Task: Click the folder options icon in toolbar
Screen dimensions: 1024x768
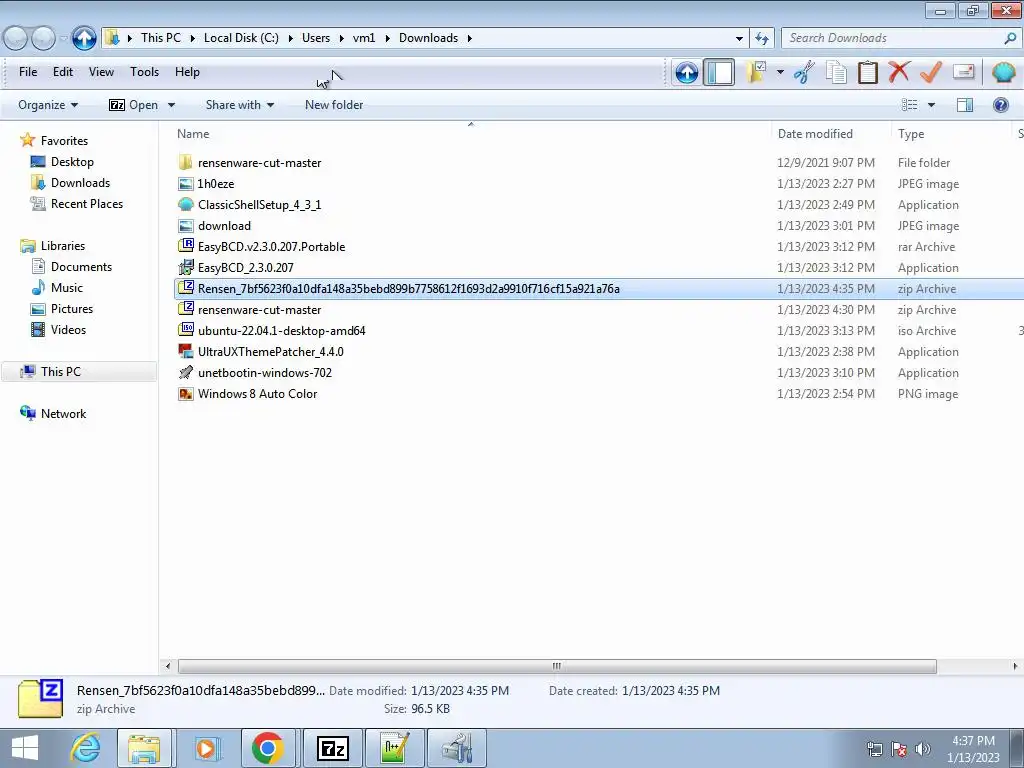Action: click(756, 72)
